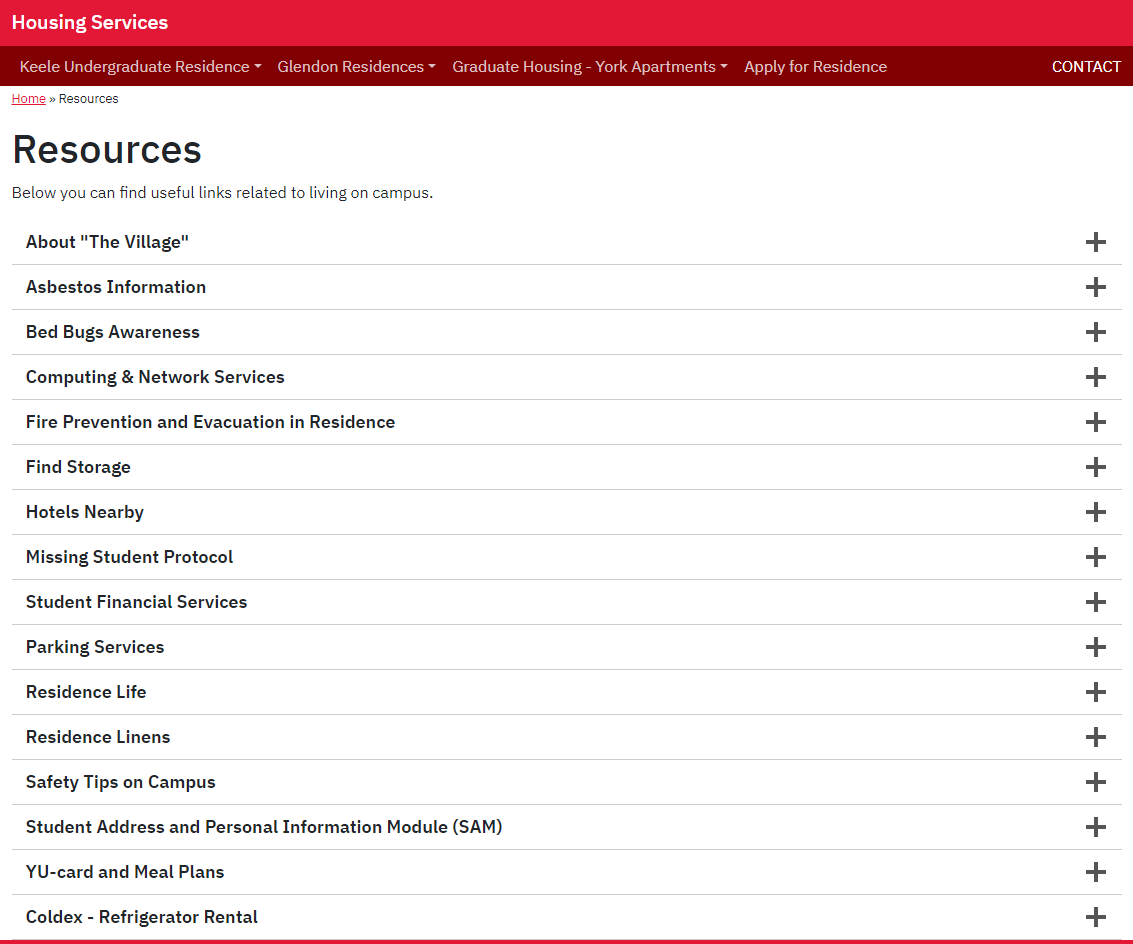This screenshot has width=1133, height=944.
Task: Expand Residence Linens section title
Action: click(x=98, y=737)
